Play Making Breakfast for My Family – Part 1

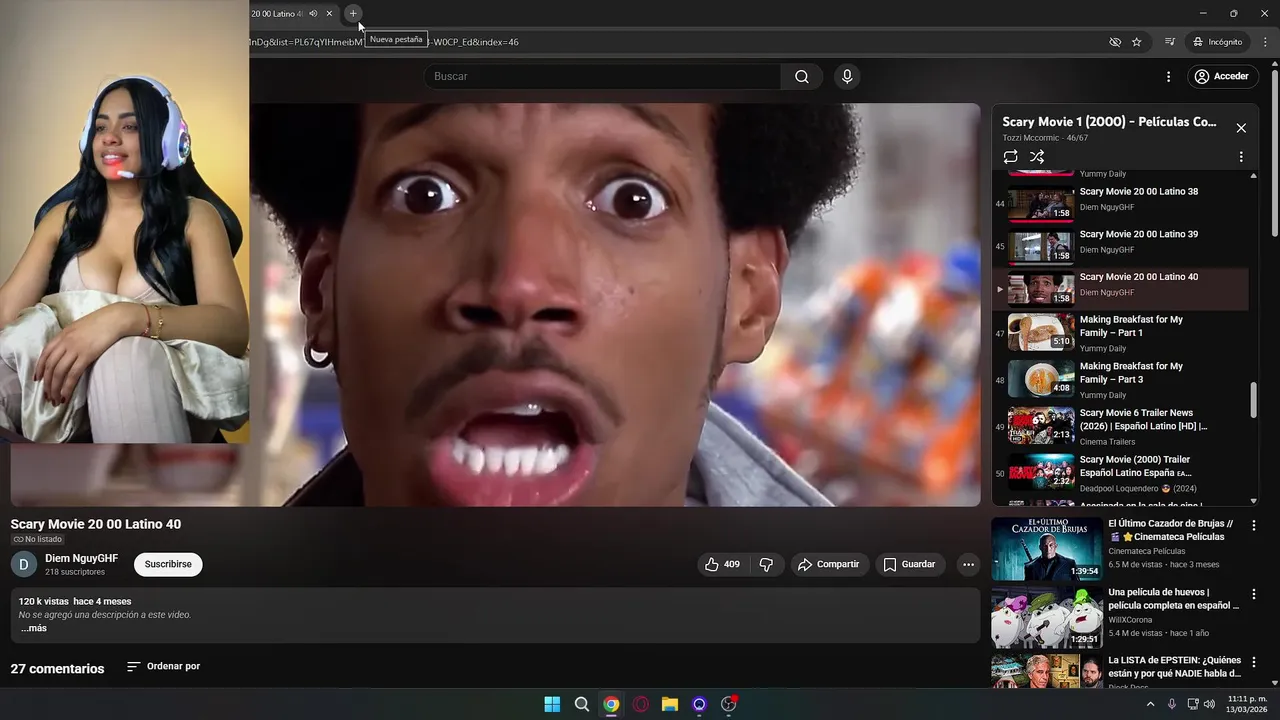pyautogui.click(x=1121, y=333)
